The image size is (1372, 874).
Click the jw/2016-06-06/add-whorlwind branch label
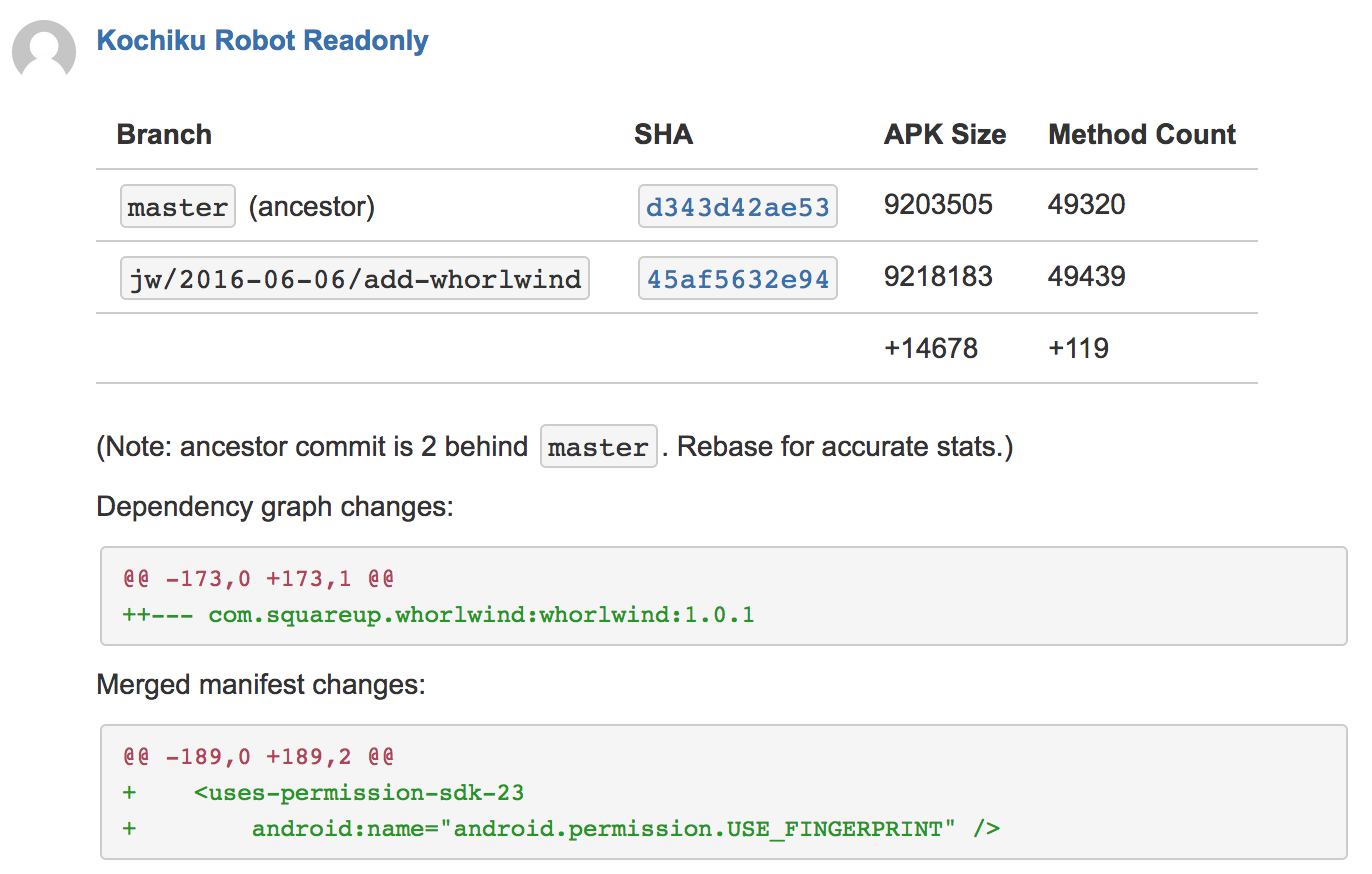pyautogui.click(x=355, y=279)
